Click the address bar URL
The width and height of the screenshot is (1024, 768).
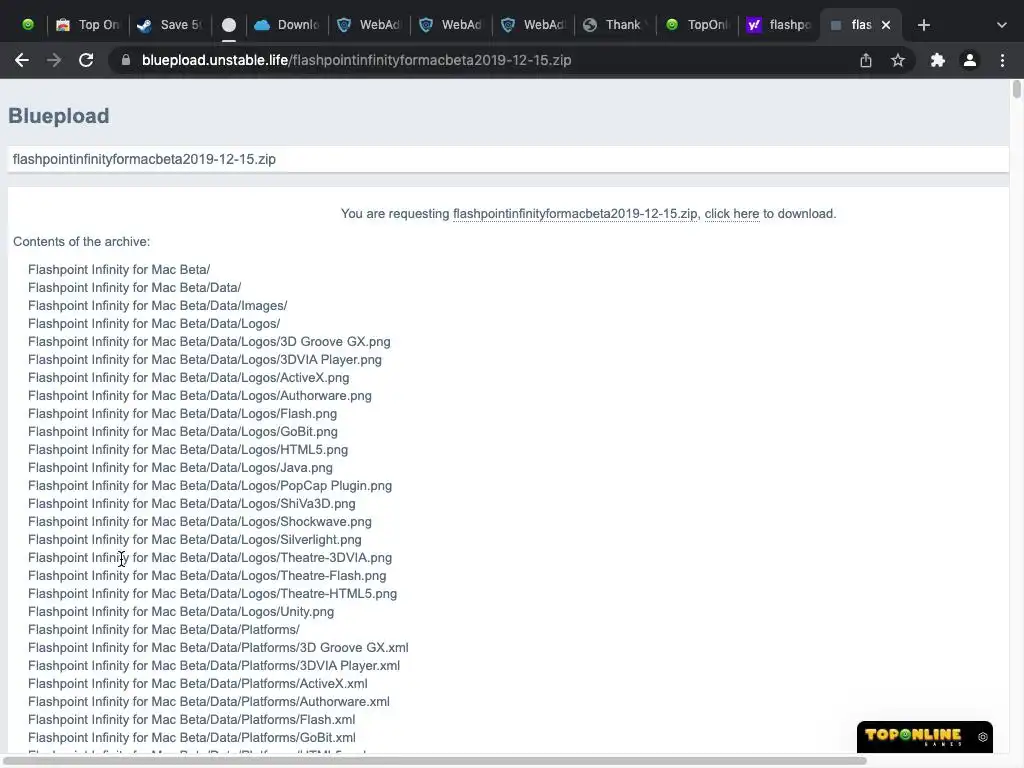[357, 60]
